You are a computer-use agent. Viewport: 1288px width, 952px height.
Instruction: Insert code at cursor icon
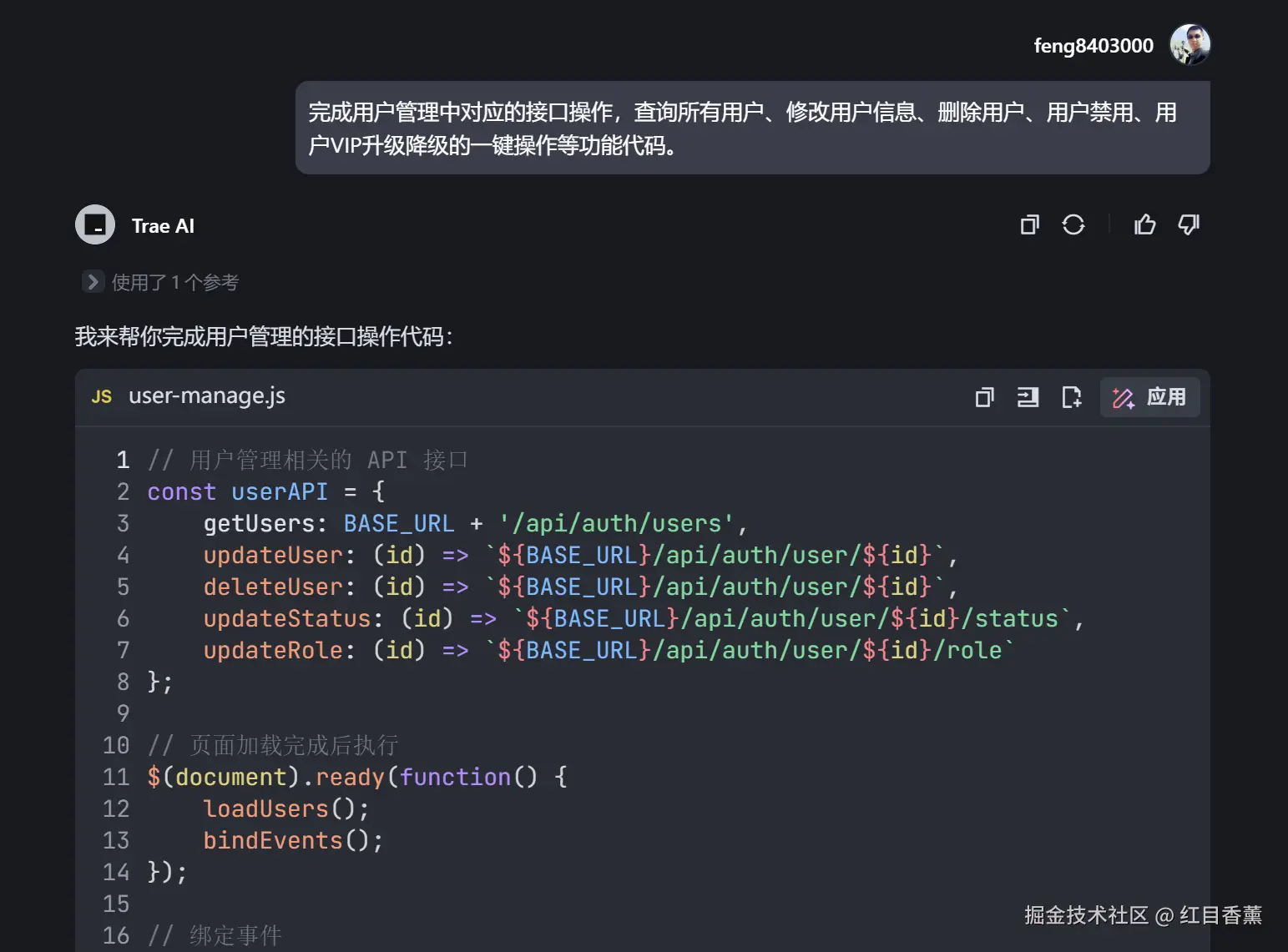tap(1028, 397)
